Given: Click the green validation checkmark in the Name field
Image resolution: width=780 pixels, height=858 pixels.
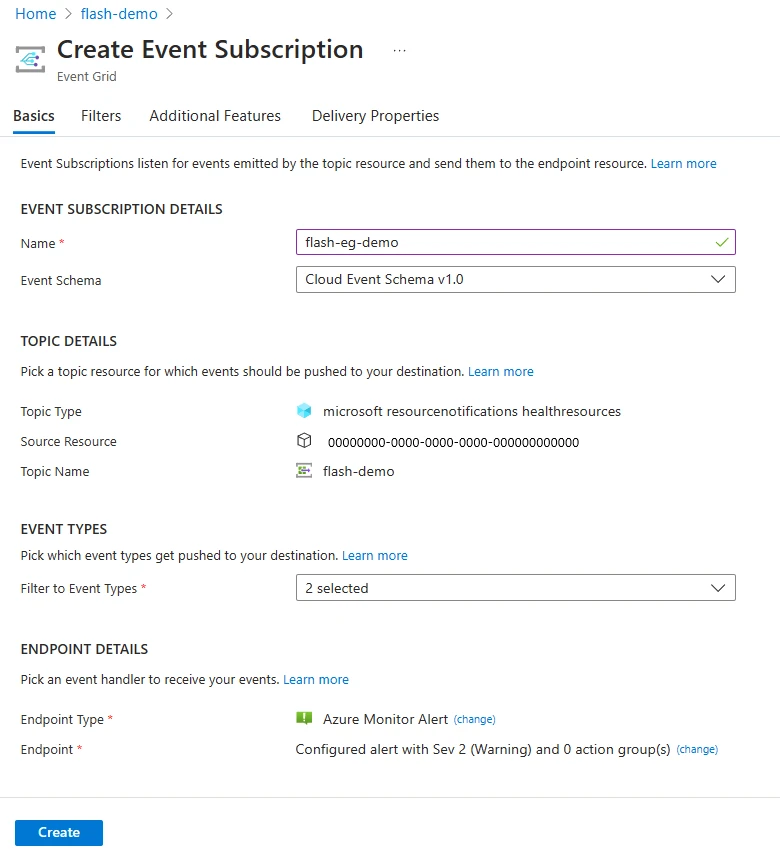Looking at the screenshot, I should [x=722, y=242].
